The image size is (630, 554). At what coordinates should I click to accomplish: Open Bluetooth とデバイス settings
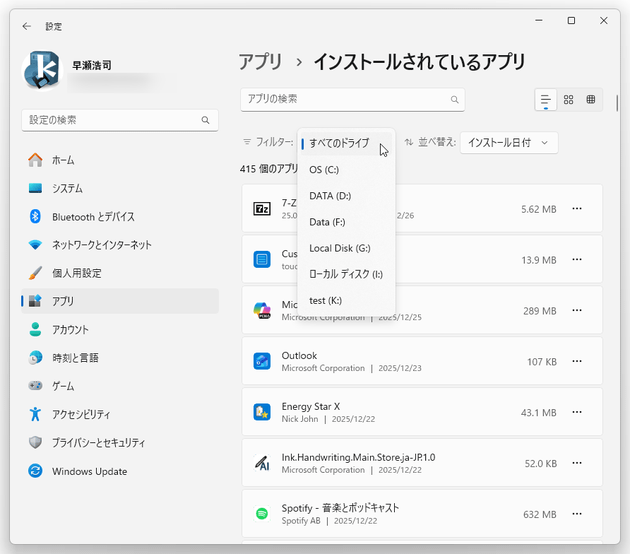tap(120, 217)
